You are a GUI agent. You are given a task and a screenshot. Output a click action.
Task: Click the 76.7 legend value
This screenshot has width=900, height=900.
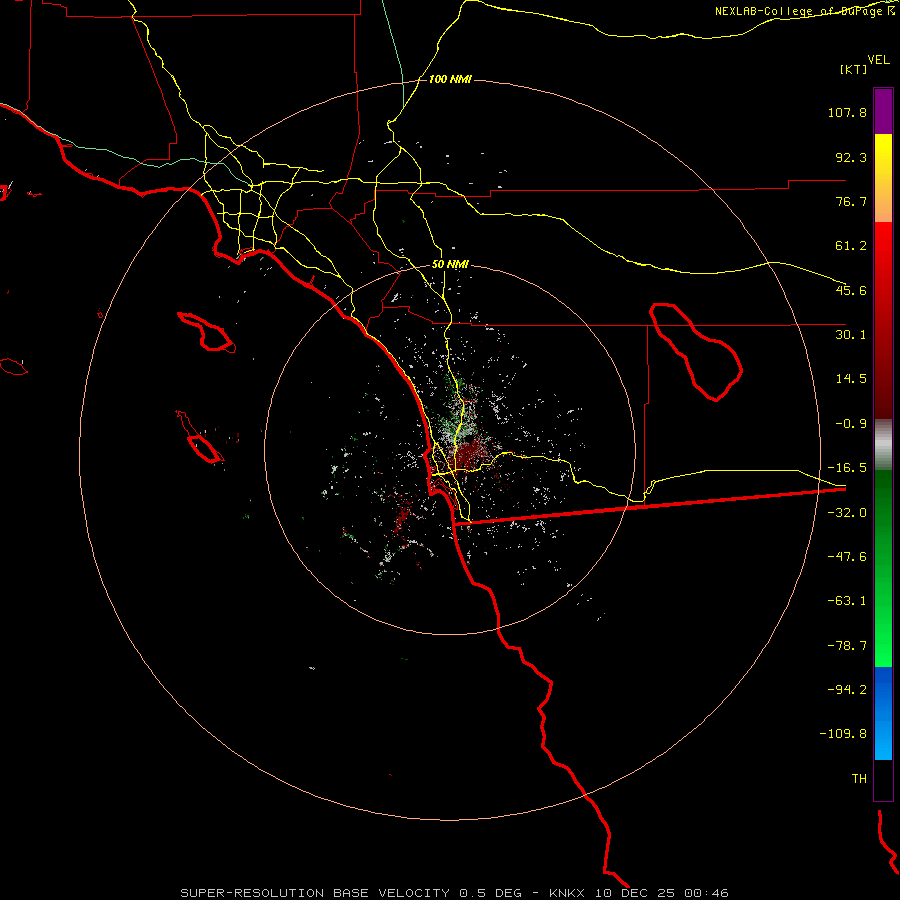tap(851, 201)
